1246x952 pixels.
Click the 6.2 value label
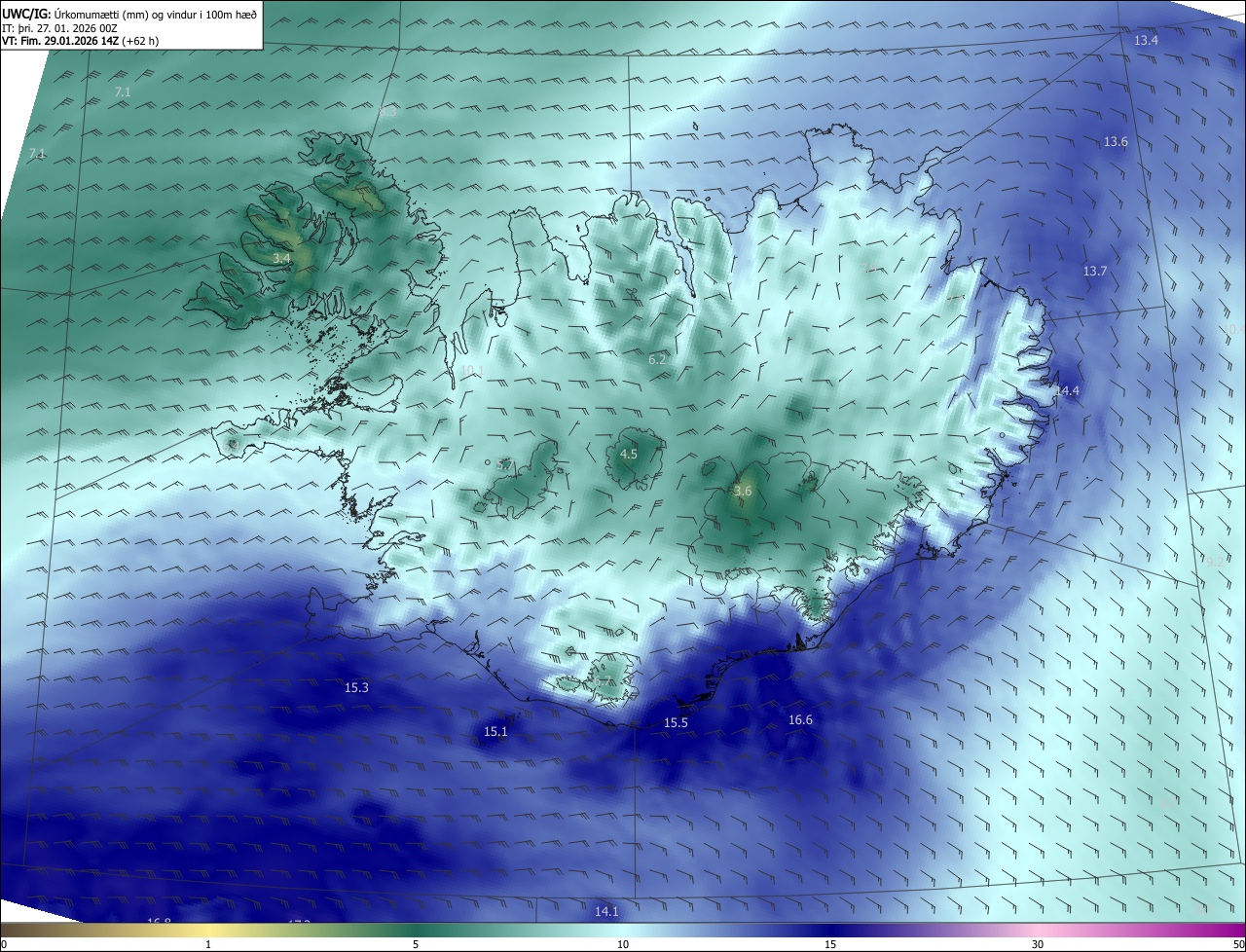tap(657, 359)
